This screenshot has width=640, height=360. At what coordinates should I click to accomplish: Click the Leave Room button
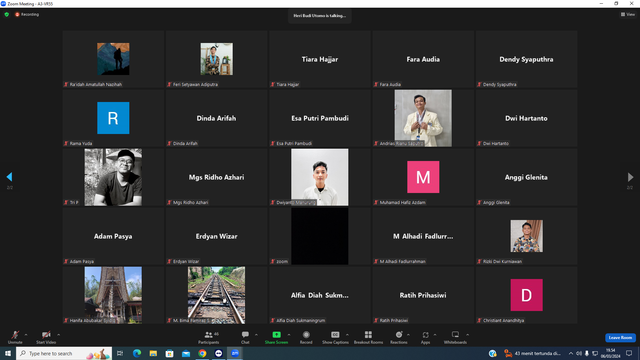[620, 338]
